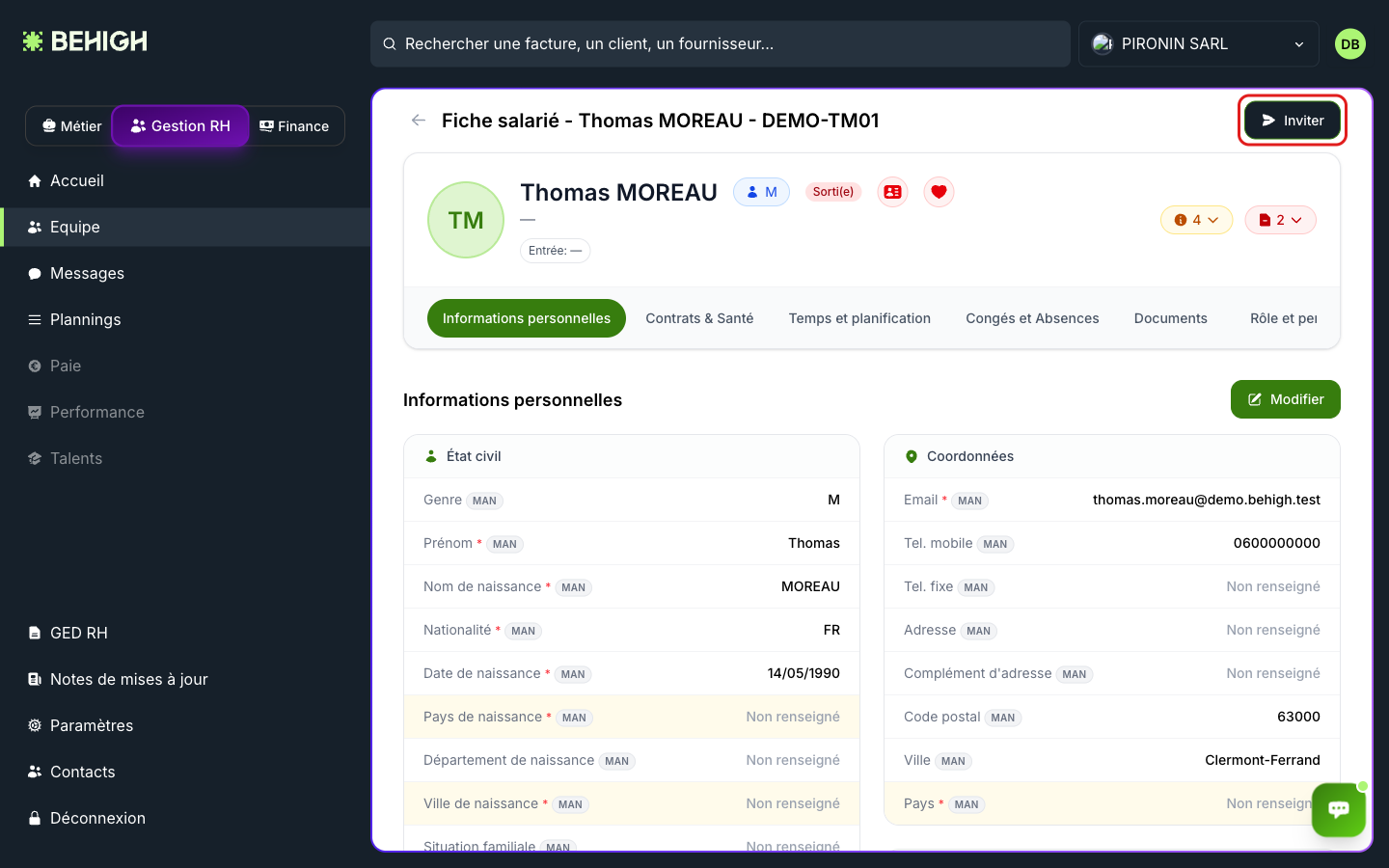Click the MAN badge next to Genre
This screenshot has width=1389, height=868.
(x=484, y=501)
